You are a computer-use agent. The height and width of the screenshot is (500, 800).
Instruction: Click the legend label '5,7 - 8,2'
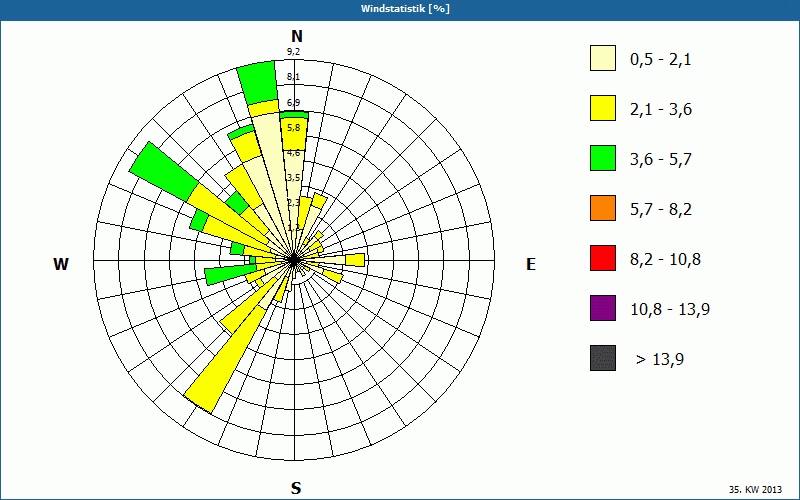(x=661, y=210)
